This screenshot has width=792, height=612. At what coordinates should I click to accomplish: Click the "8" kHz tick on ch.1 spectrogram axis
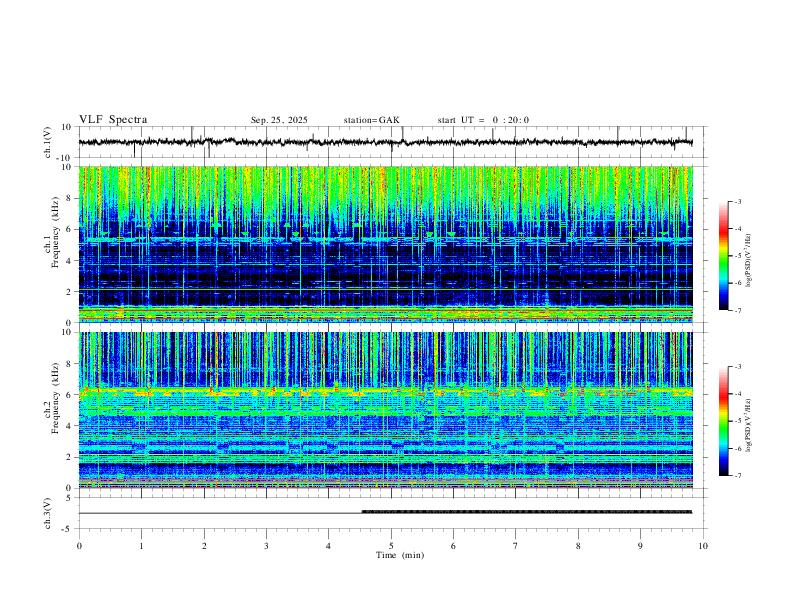(69, 198)
